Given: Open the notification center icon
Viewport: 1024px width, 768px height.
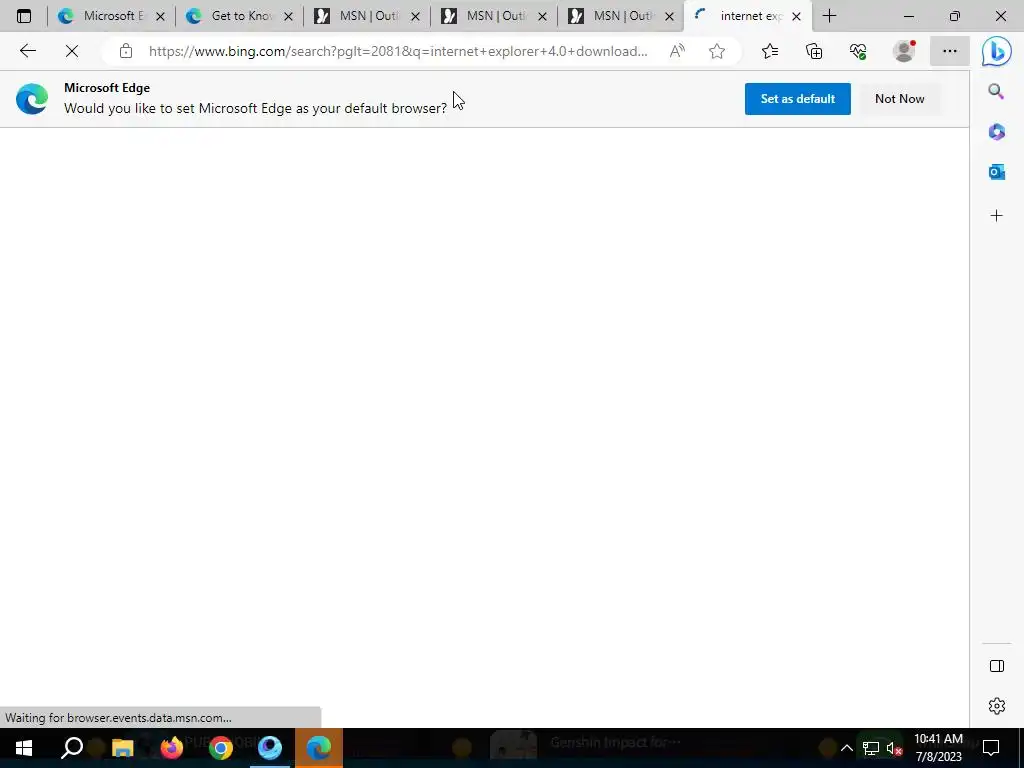Looking at the screenshot, I should (991, 747).
